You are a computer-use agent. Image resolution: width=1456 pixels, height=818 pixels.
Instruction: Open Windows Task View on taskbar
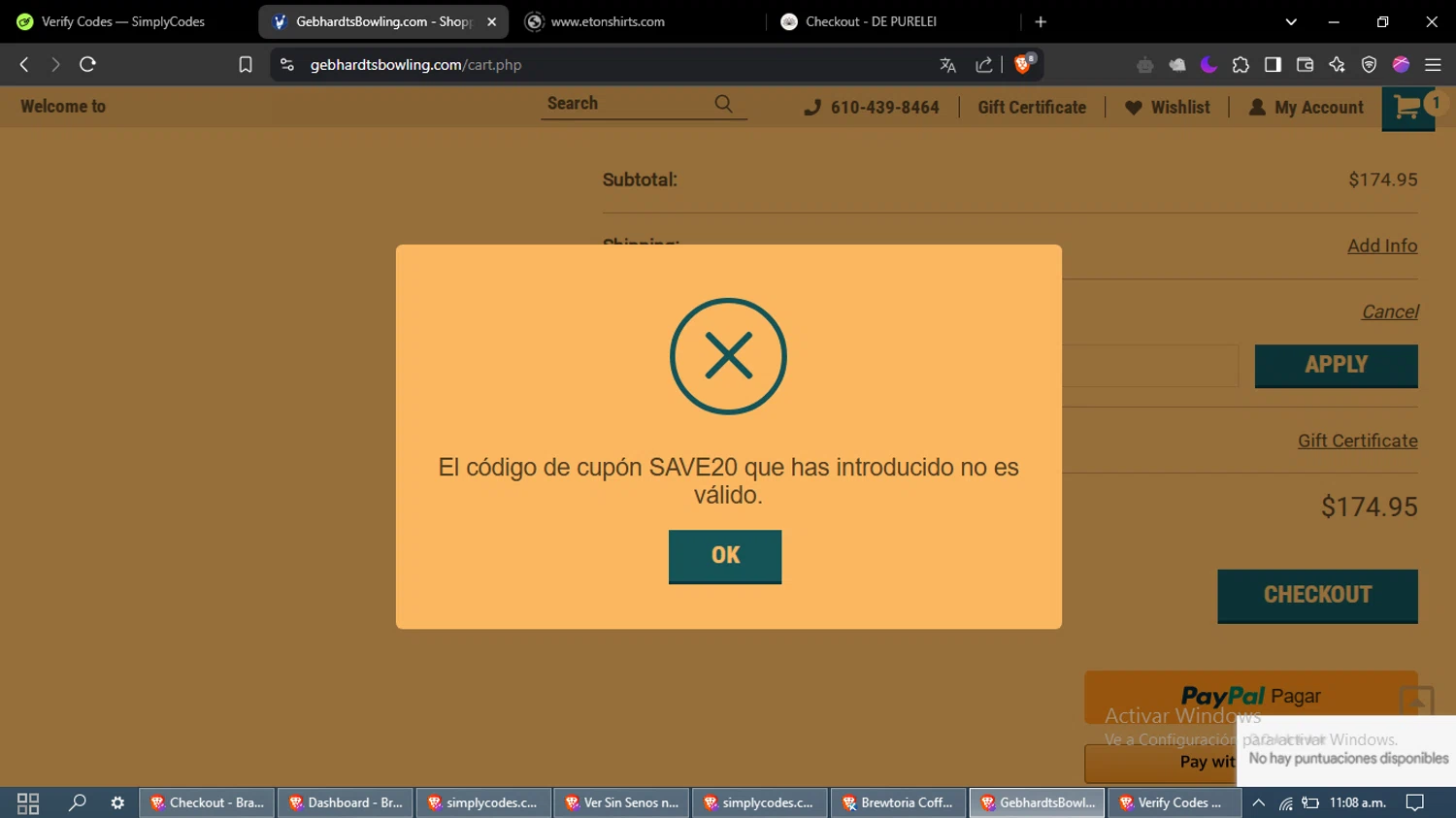coord(28,802)
